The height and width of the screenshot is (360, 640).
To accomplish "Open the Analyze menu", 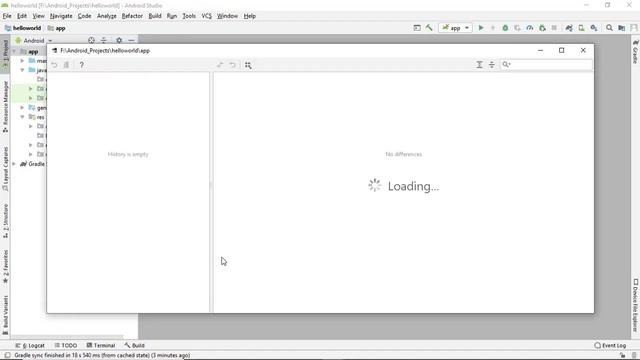I will [107, 16].
